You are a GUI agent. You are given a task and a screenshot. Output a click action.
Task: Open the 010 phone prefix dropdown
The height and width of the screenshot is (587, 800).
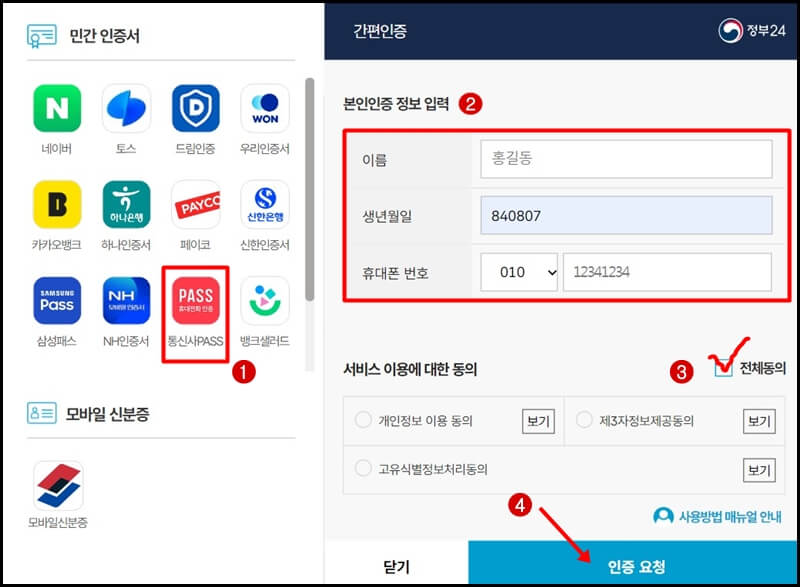coord(519,272)
